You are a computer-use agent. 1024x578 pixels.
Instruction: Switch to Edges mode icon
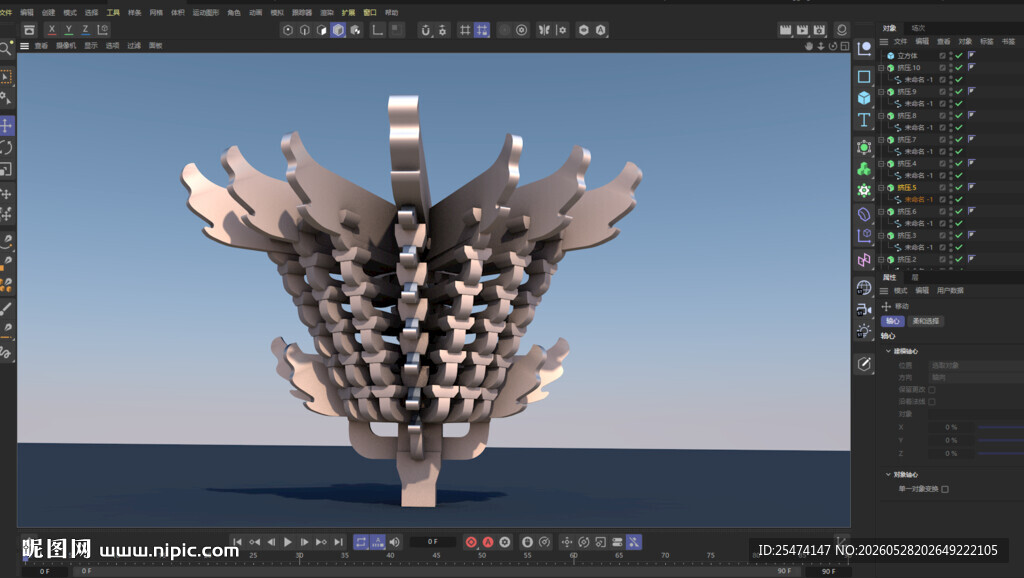(305, 30)
